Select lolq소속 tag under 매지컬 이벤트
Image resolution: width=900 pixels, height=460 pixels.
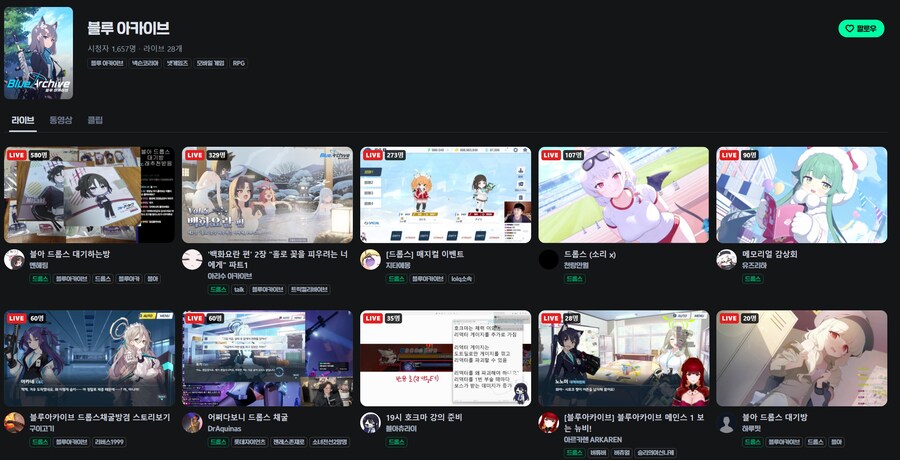(461, 279)
